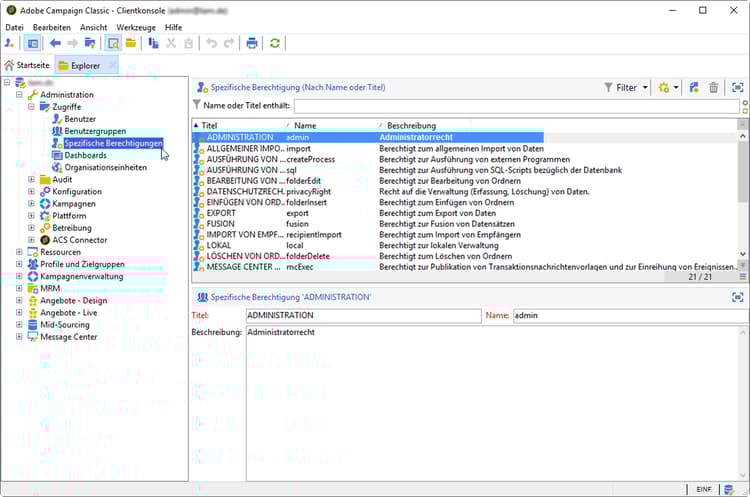Image resolution: width=750 pixels, height=497 pixels.
Task: Click the copy toolbar icon
Action: 153,44
